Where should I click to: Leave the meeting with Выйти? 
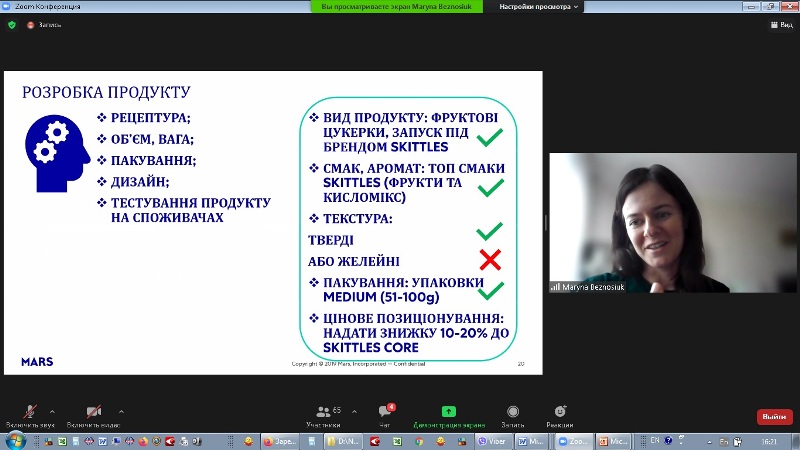pos(774,416)
